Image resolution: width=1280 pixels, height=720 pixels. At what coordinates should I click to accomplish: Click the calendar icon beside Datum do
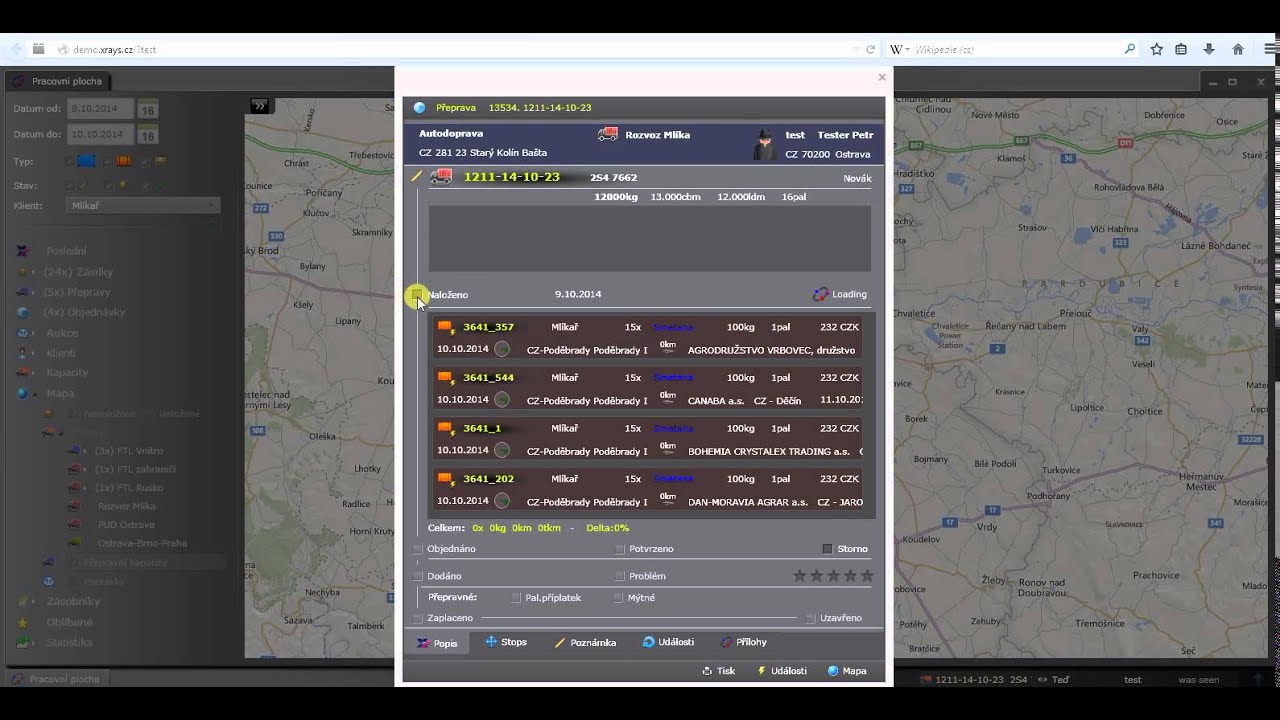[x=147, y=135]
